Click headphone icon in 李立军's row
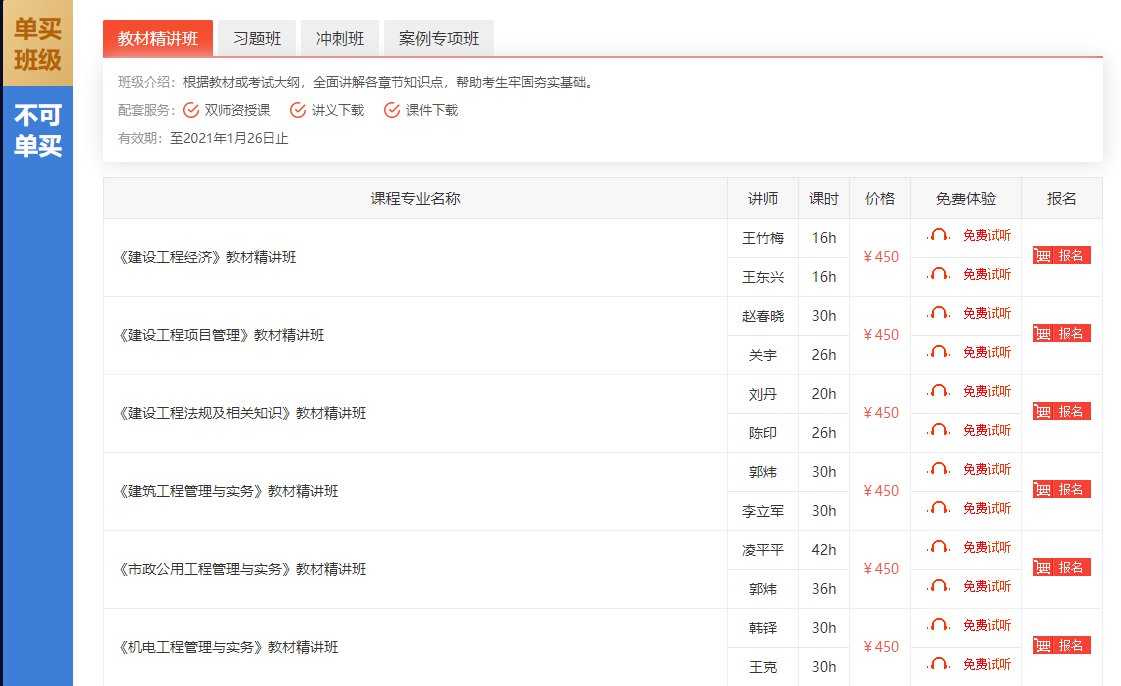This screenshot has height=686, width=1121. tap(938, 509)
